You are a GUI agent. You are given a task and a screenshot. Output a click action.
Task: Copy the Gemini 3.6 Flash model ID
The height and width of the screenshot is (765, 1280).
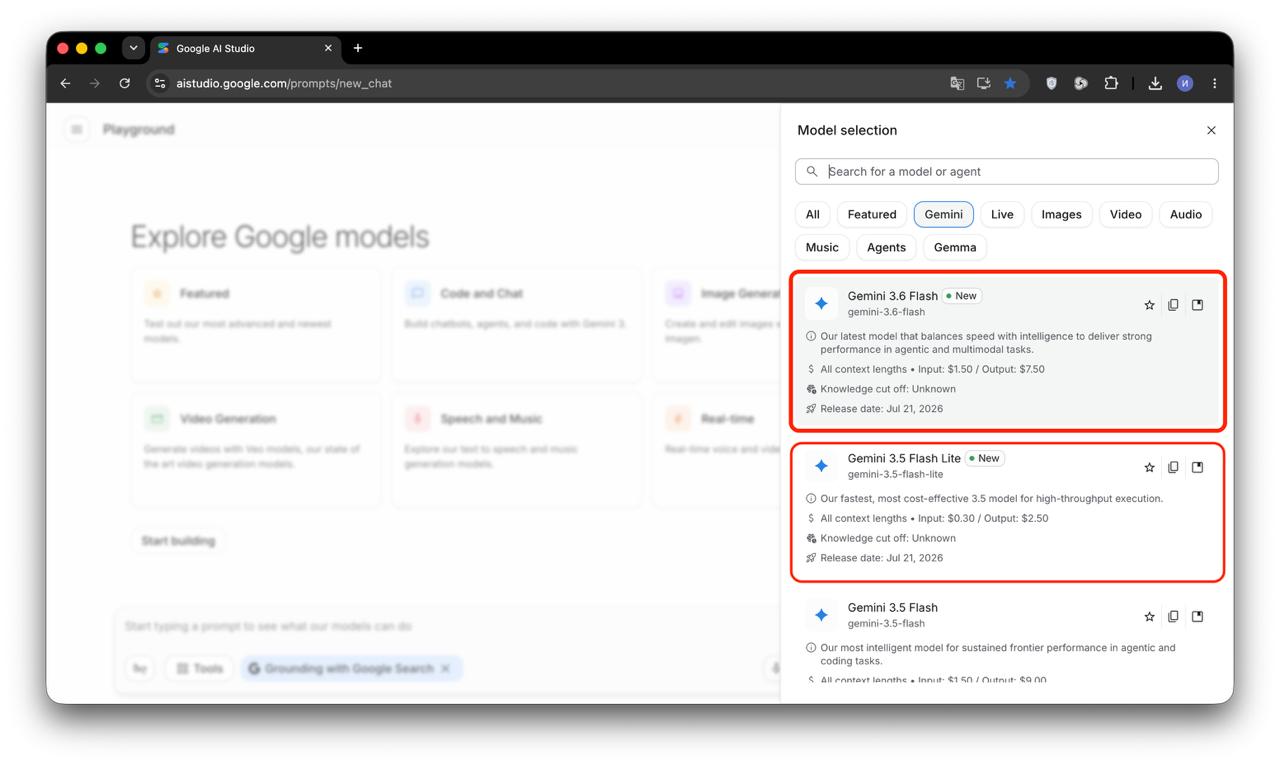[x=1173, y=305]
